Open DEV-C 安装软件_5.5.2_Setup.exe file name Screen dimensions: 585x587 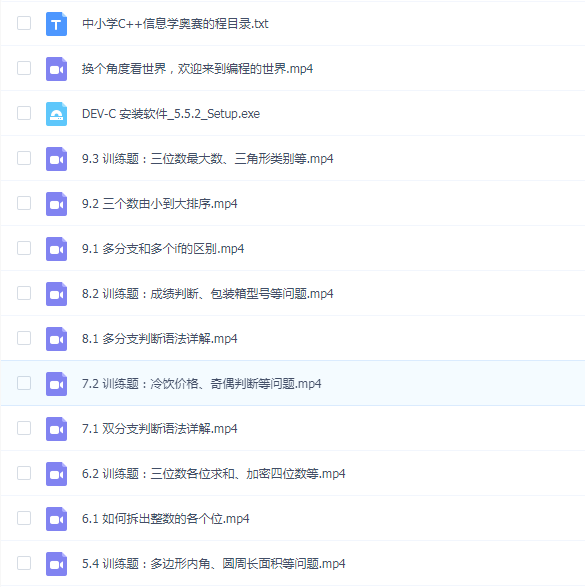pos(171,114)
